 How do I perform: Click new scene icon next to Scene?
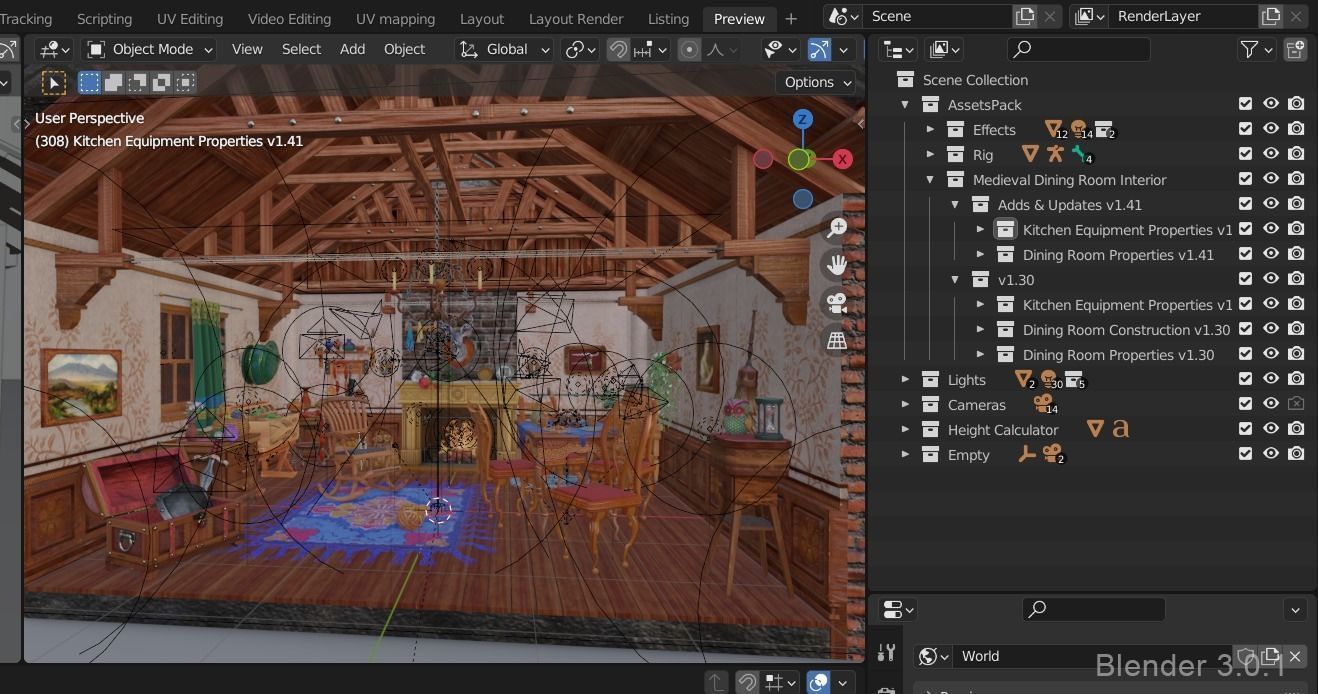coord(1025,16)
